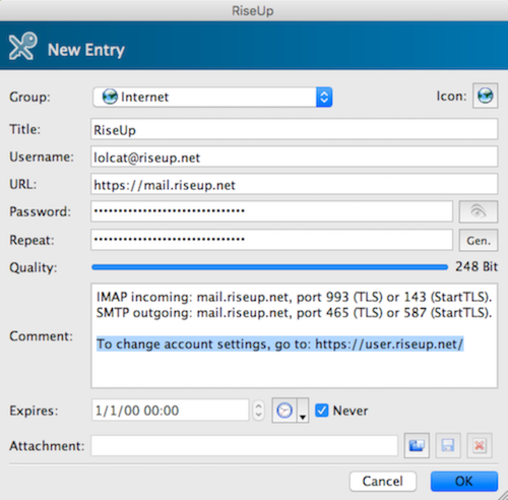Click the Gen. password generator button
508x500 pixels.
point(478,240)
